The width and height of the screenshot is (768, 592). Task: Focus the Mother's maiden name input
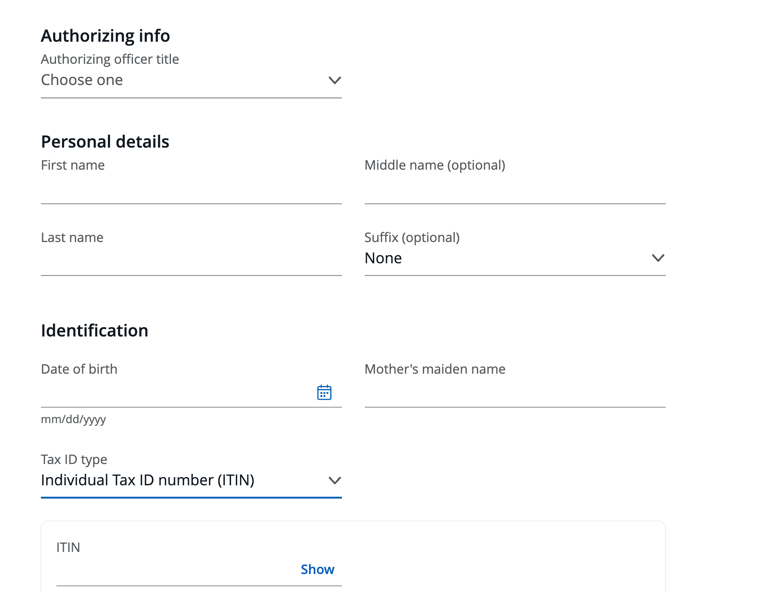click(x=514, y=393)
